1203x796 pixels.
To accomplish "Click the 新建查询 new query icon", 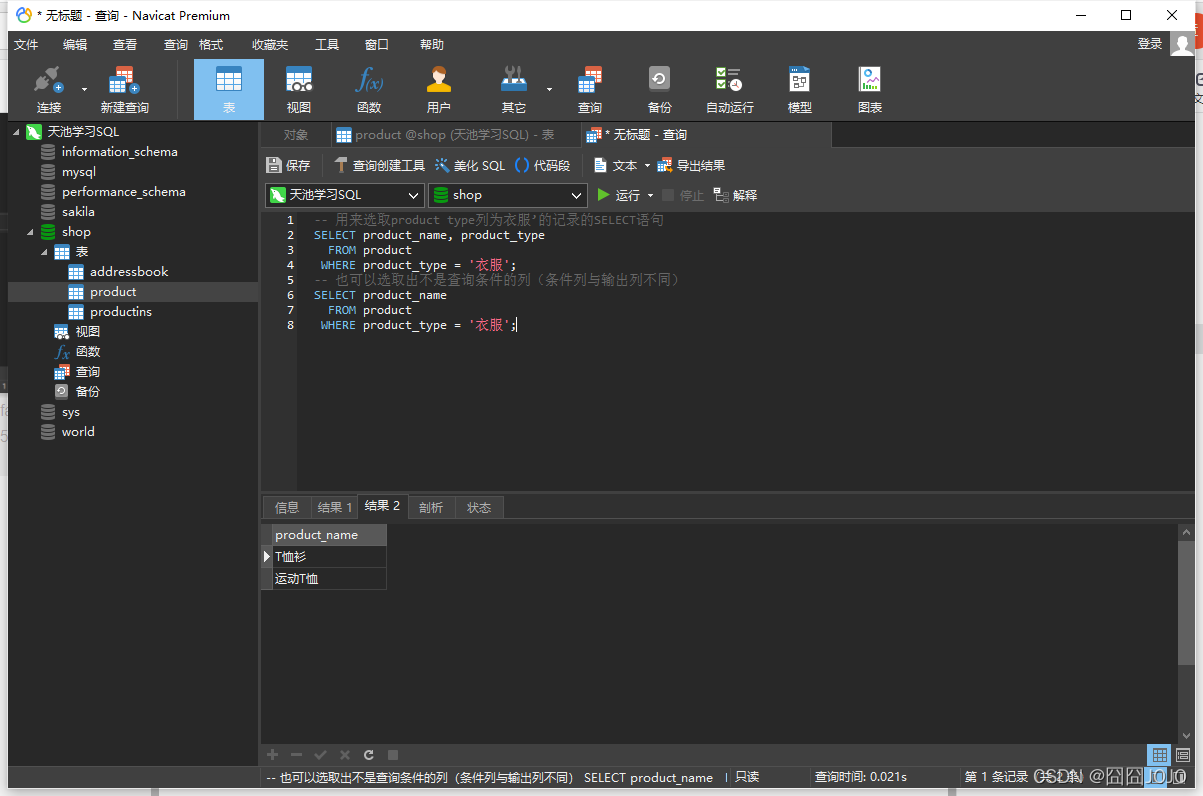I will point(124,90).
